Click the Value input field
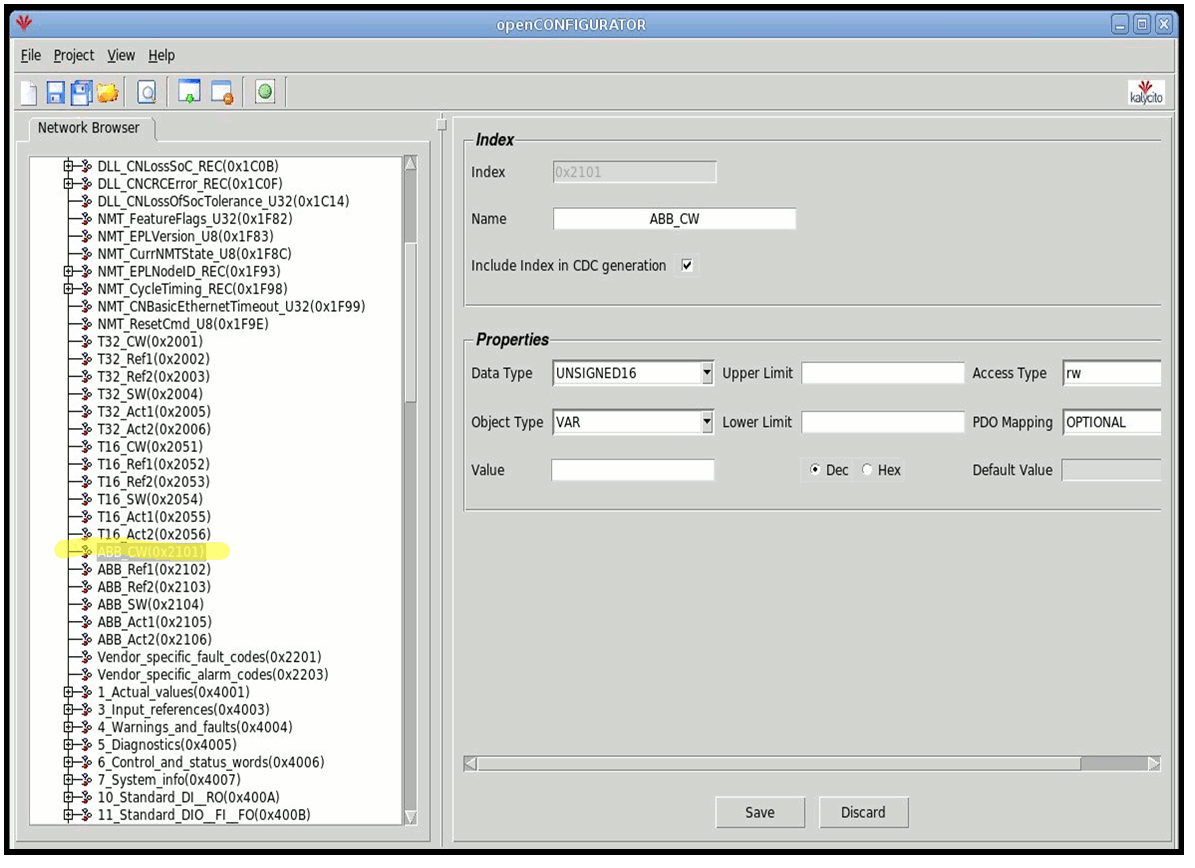 point(633,469)
